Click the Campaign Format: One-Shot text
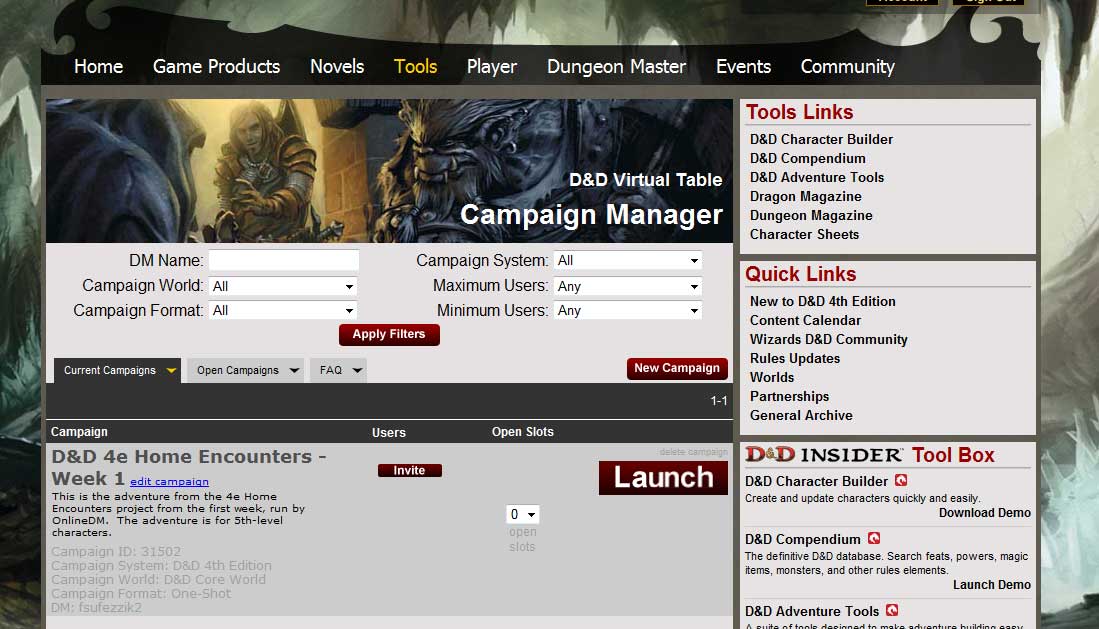The height and width of the screenshot is (629, 1099). click(141, 594)
